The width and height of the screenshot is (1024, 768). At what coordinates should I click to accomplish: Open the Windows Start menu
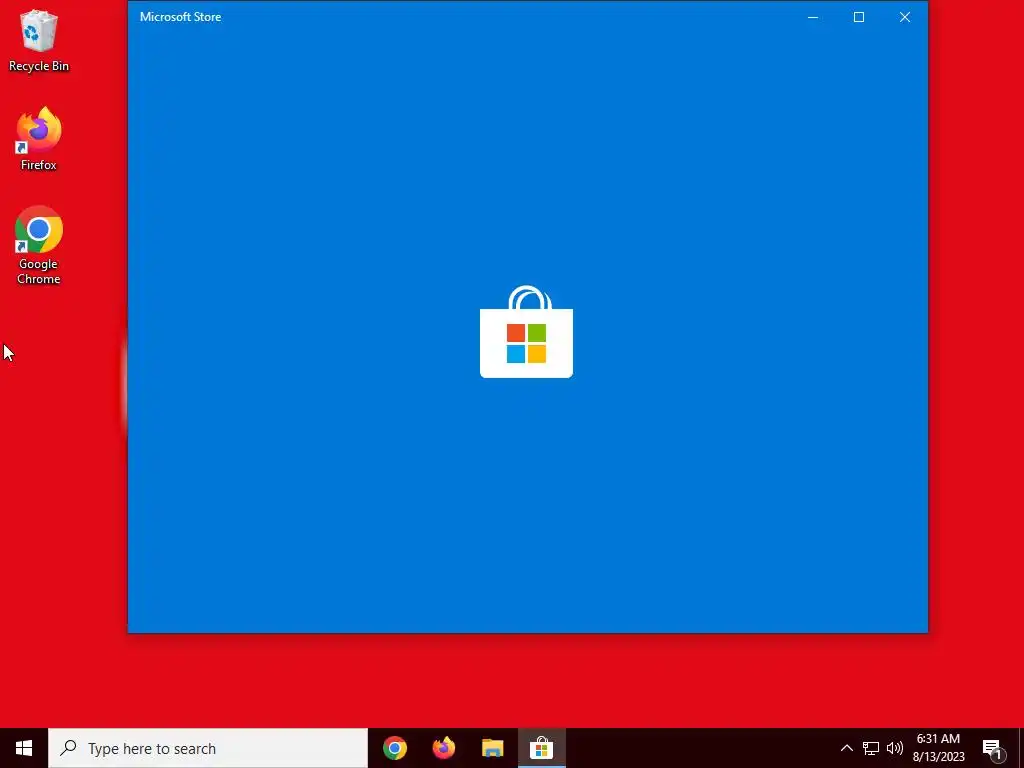click(24, 748)
